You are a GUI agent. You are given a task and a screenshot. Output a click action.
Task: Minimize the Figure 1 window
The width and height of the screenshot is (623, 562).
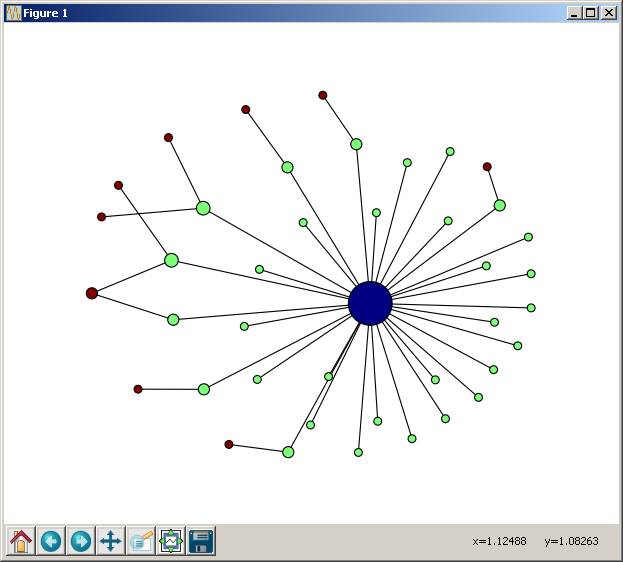tap(574, 13)
